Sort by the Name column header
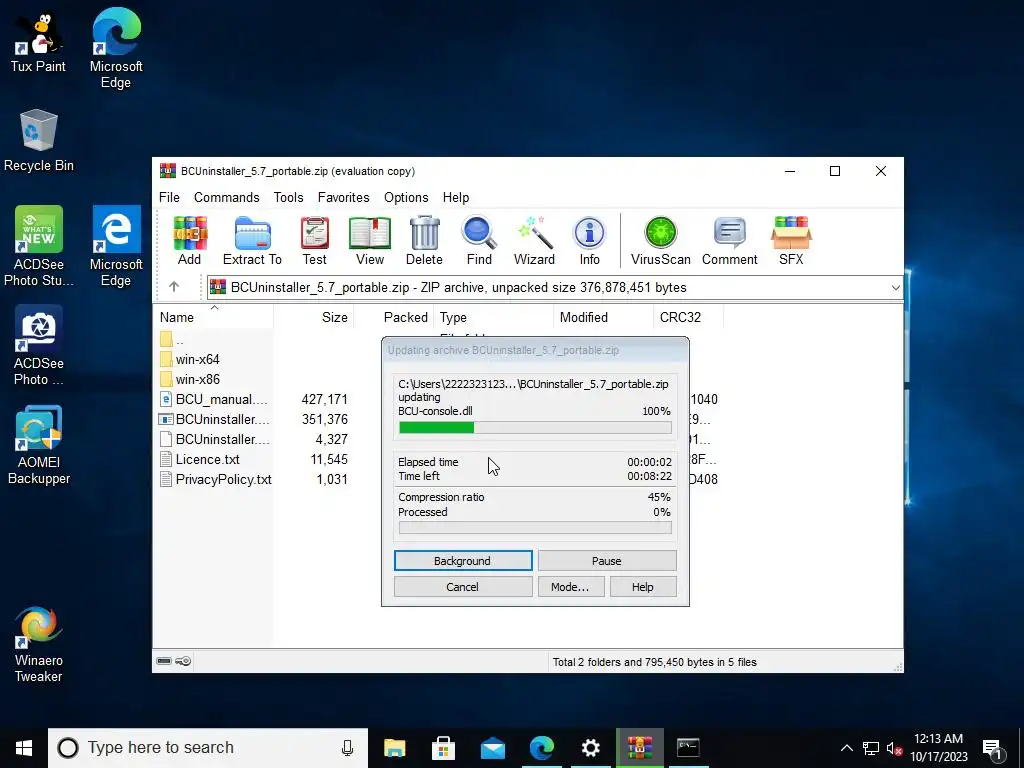 point(214,317)
